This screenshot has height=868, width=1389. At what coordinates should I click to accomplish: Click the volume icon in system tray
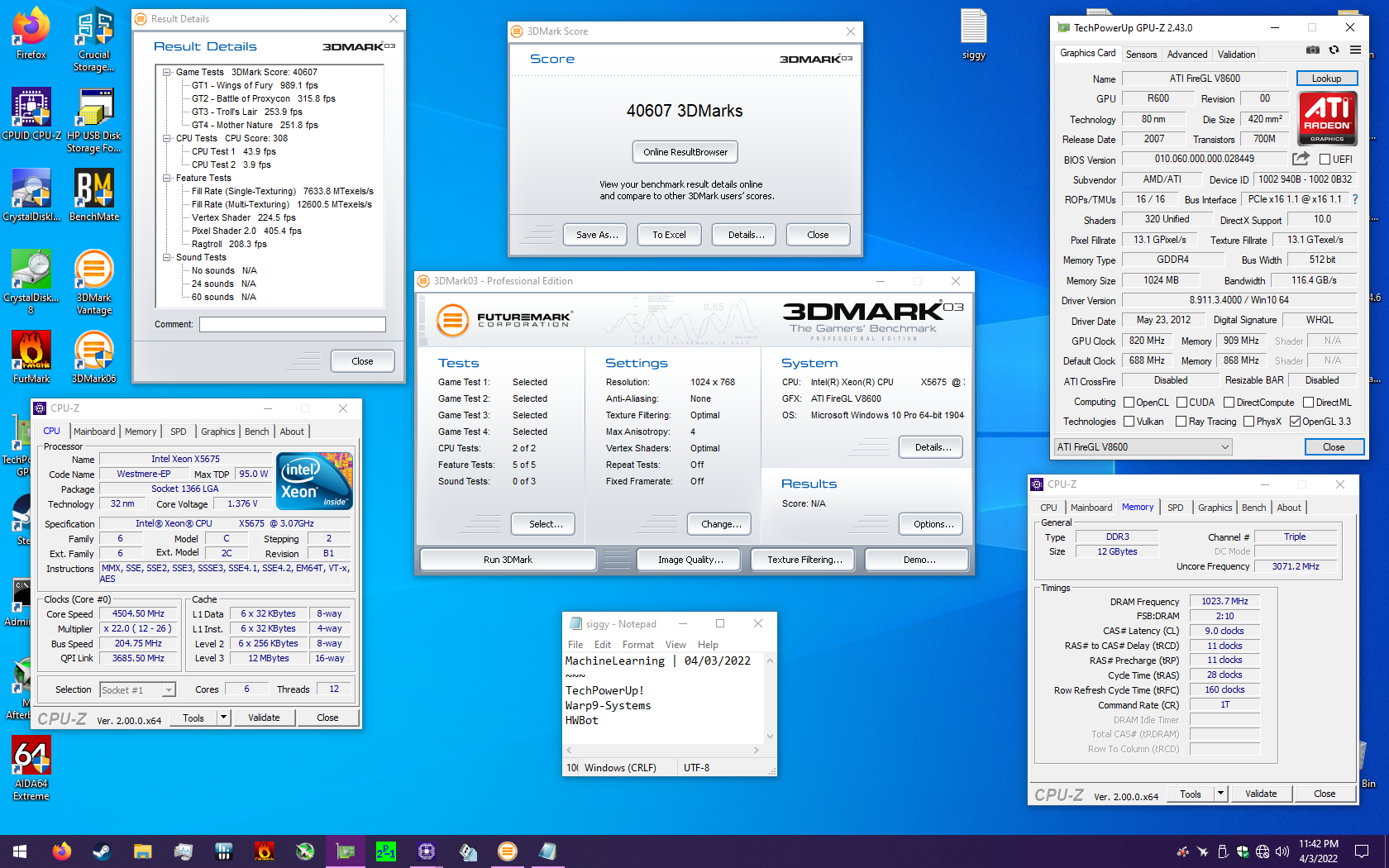tap(1282, 851)
